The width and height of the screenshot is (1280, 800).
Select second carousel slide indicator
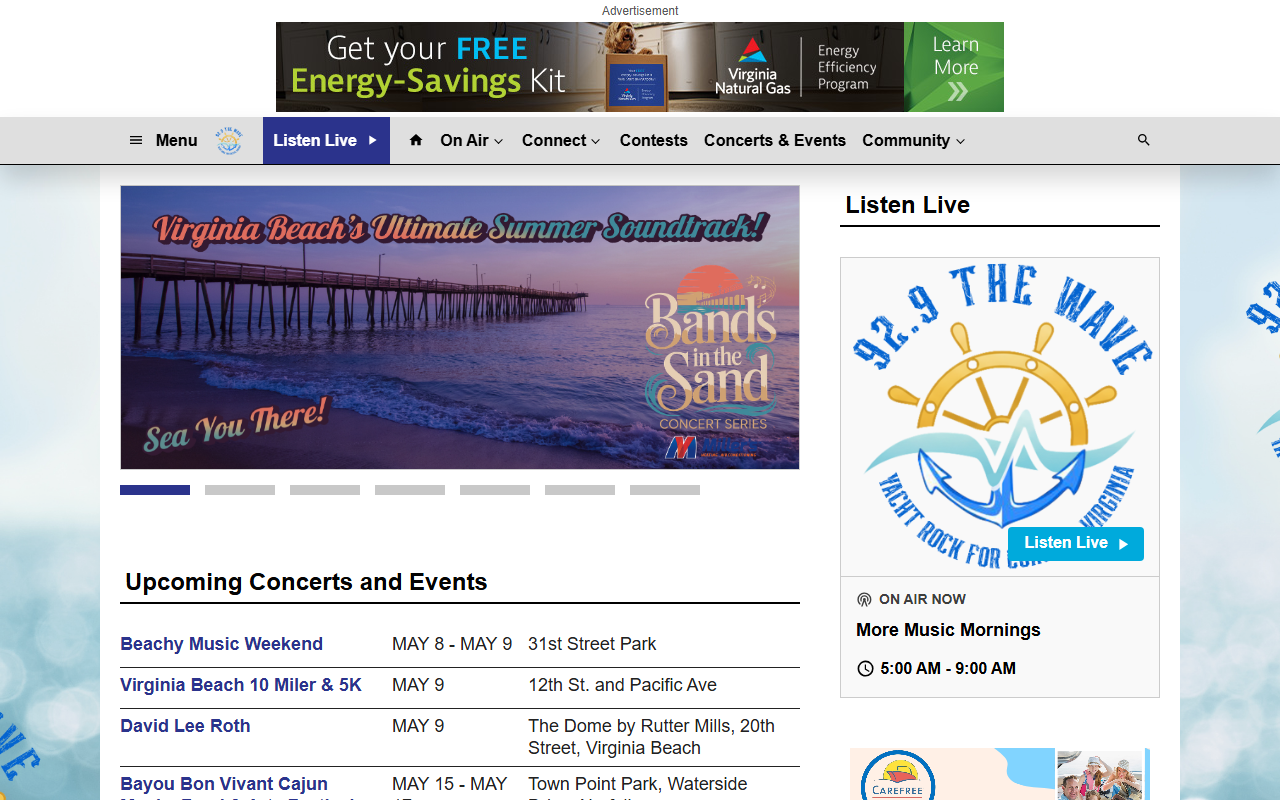tap(240, 490)
